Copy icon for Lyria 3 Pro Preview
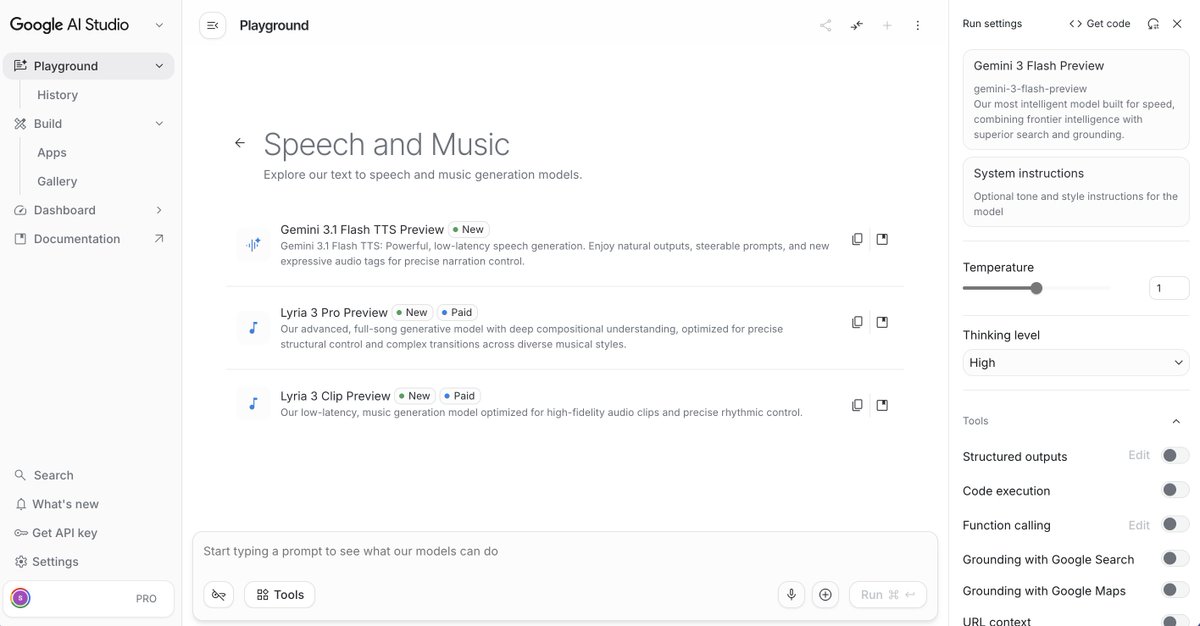This screenshot has height=626, width=1200. coord(857,322)
